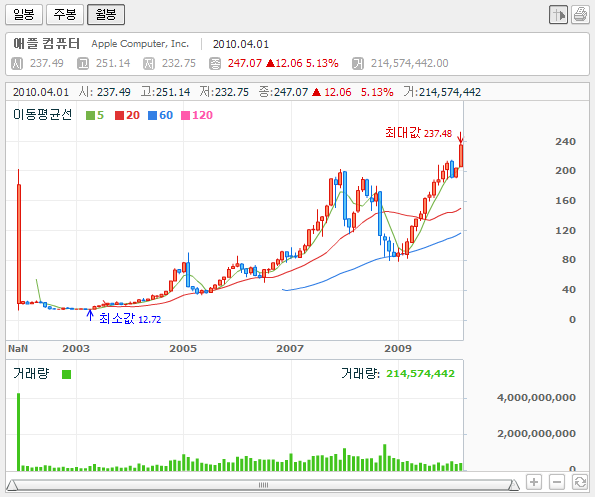The image size is (596, 497).
Task: Toggle the crosshair cursor tool icon
Action: [558, 15]
